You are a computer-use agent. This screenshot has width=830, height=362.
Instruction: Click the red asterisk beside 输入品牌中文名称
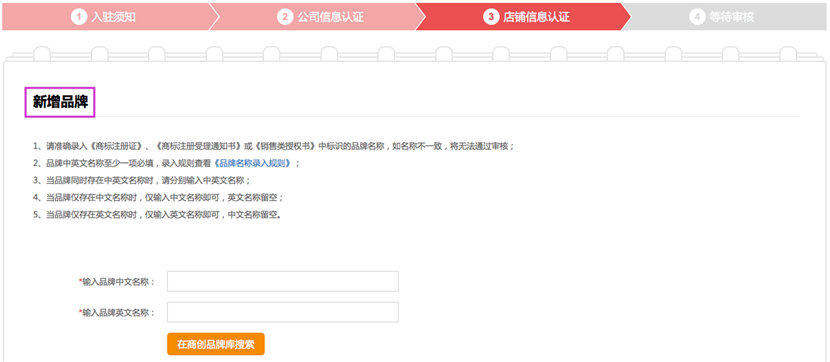coord(80,280)
